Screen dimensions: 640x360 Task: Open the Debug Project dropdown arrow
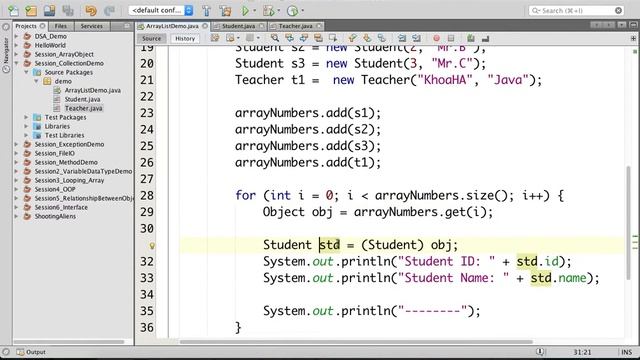coord(279,11)
